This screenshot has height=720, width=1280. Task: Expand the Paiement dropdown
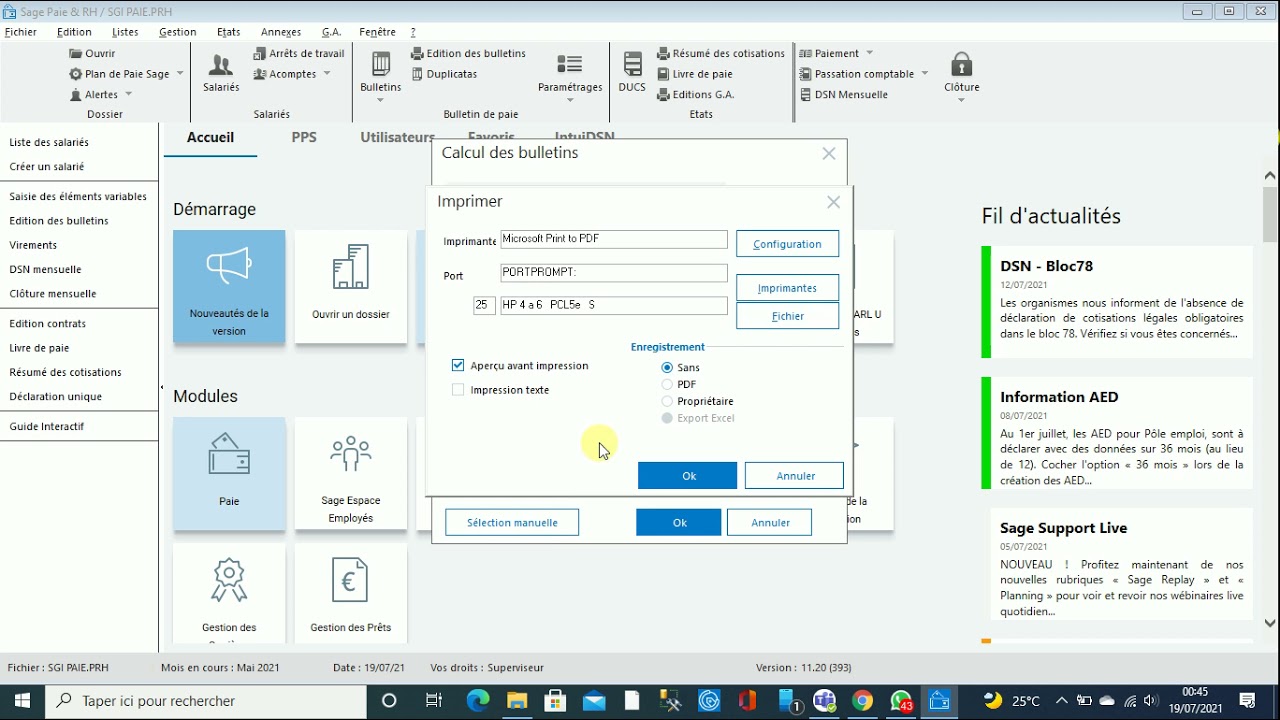click(869, 54)
